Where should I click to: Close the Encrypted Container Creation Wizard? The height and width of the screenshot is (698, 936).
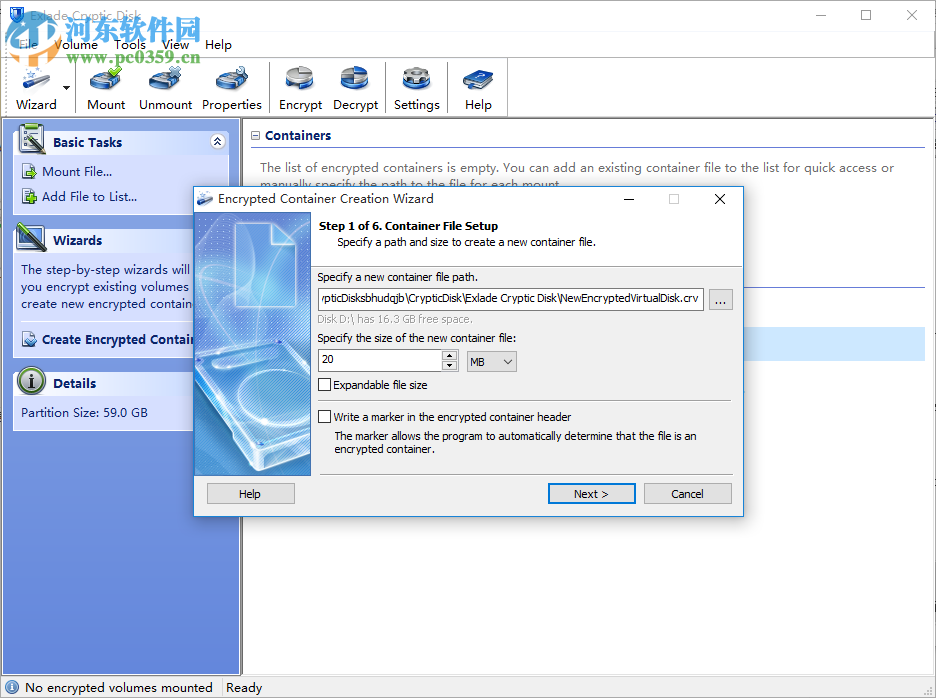[720, 199]
